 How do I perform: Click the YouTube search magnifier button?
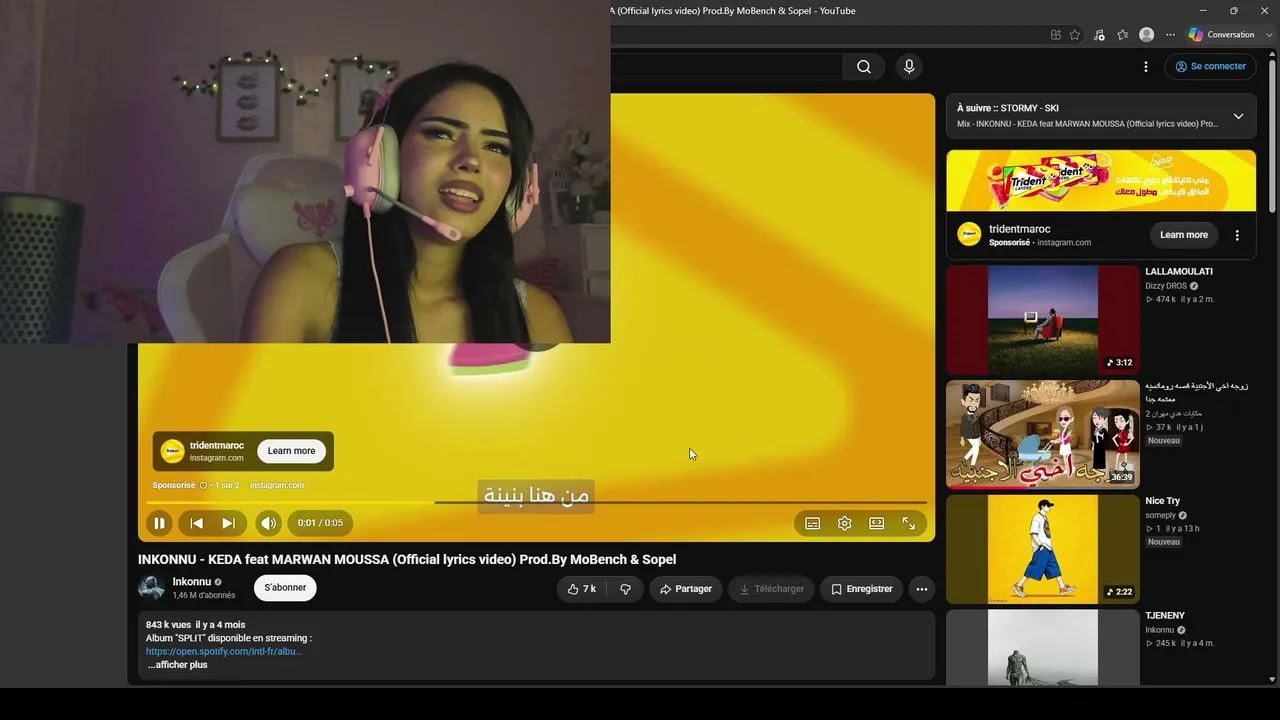[864, 67]
